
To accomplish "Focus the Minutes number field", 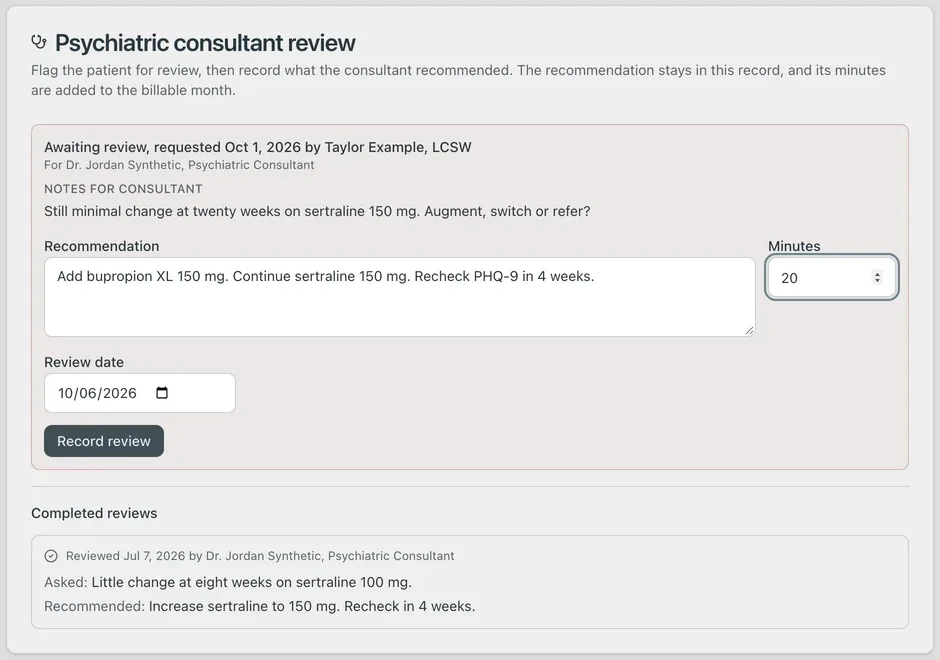I will (831, 278).
